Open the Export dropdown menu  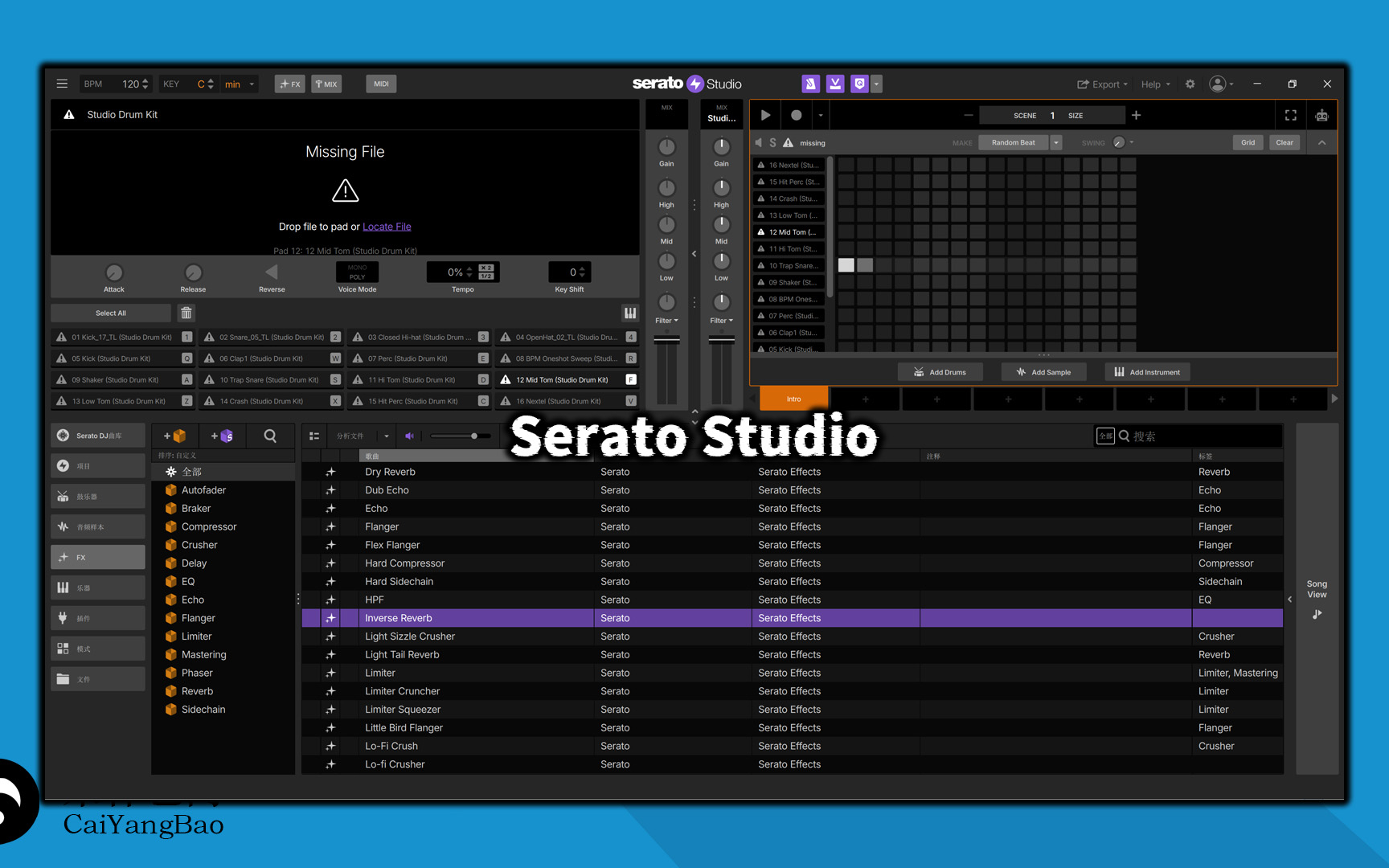[x=1103, y=84]
